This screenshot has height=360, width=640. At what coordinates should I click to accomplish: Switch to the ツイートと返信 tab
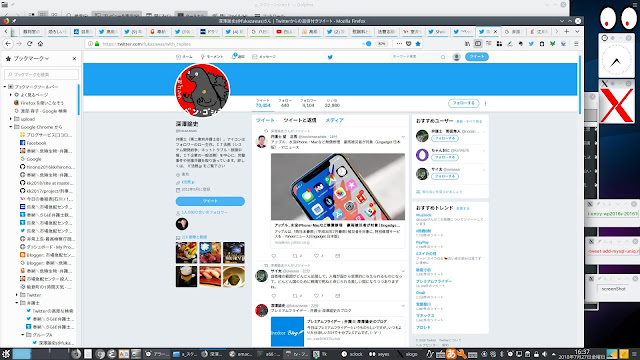click(x=300, y=120)
